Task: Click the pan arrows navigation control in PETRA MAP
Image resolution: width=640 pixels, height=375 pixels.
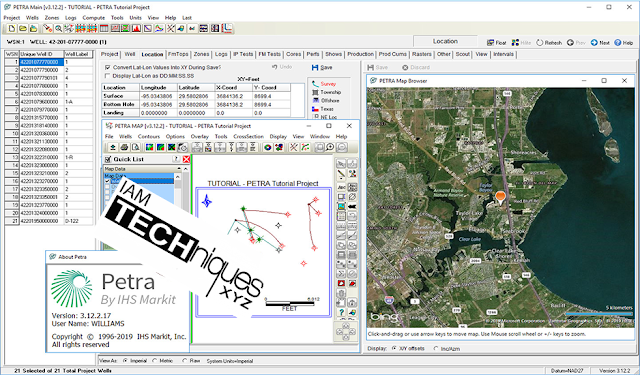Action: click(x=346, y=331)
